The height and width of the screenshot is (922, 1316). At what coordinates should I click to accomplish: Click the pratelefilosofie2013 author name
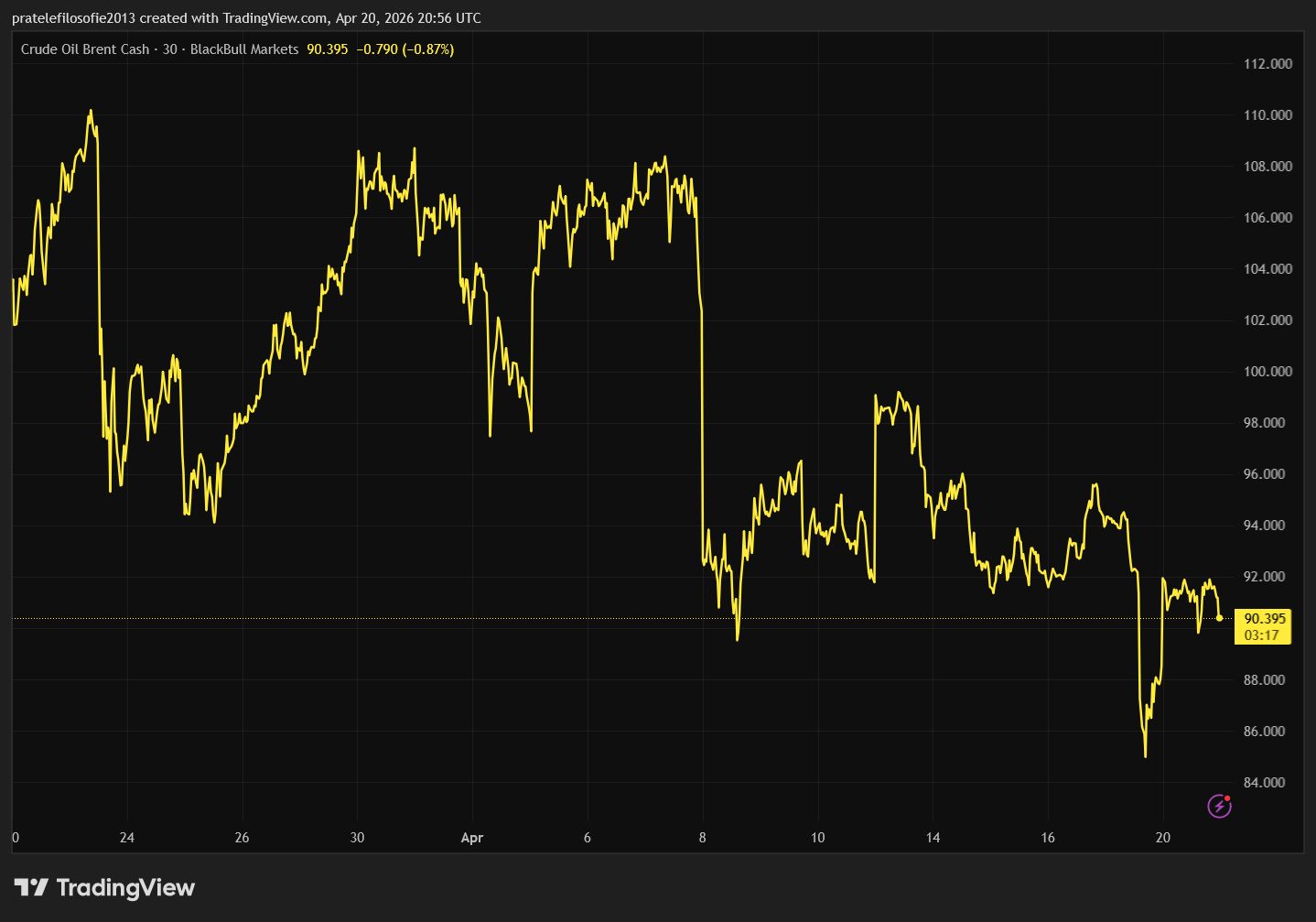[x=73, y=18]
